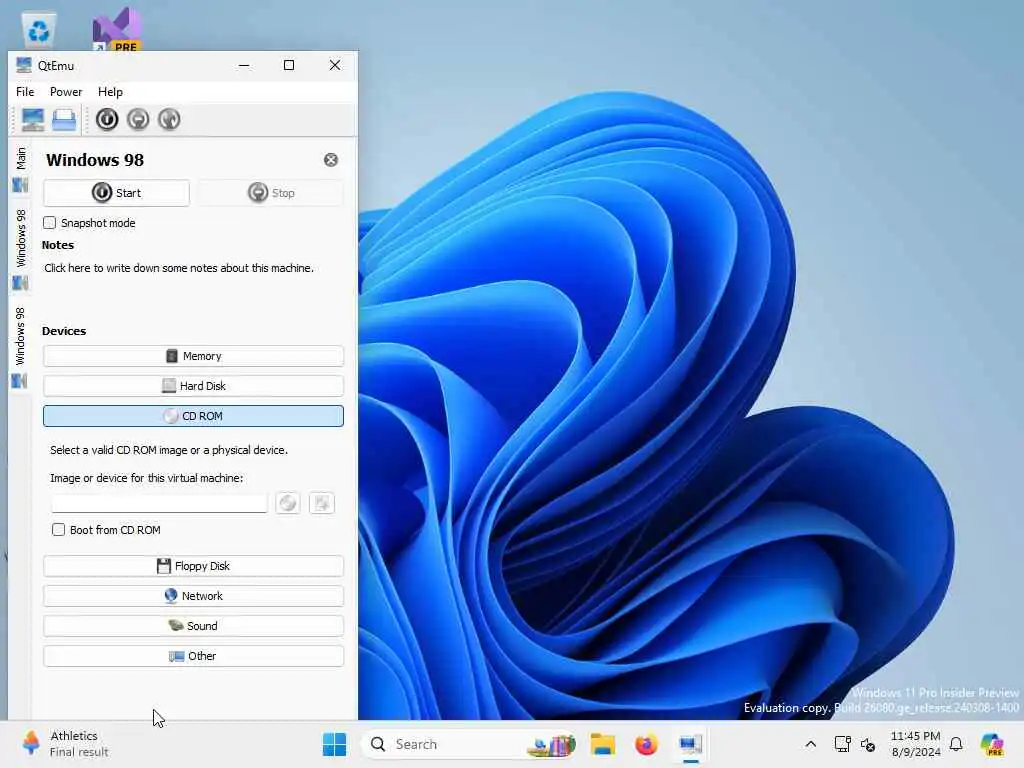The height and width of the screenshot is (768, 1024).
Task: Click the taskbar Search box
Action: click(470, 744)
